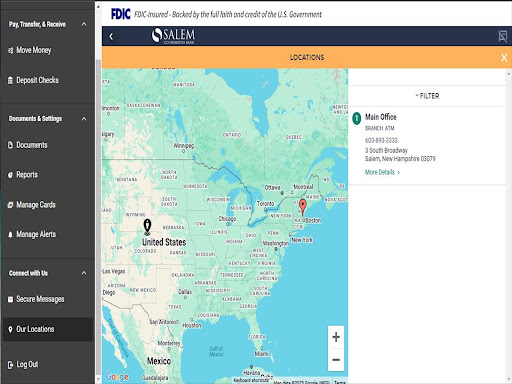Close the Locations panel with X

click(x=504, y=58)
